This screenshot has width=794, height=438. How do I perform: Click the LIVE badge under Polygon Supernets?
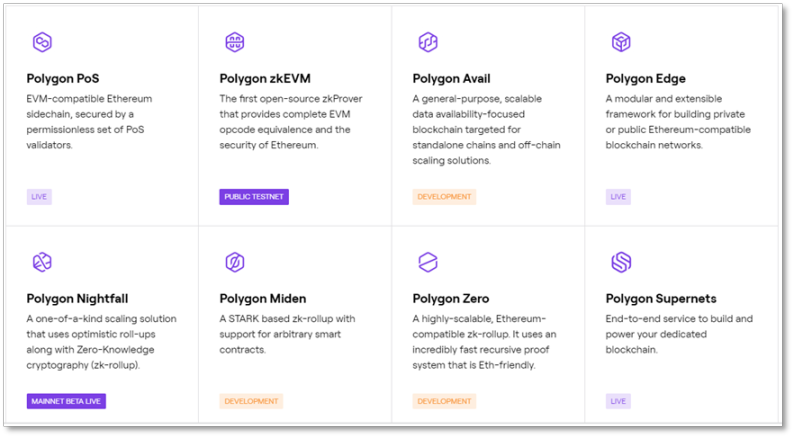coord(618,401)
